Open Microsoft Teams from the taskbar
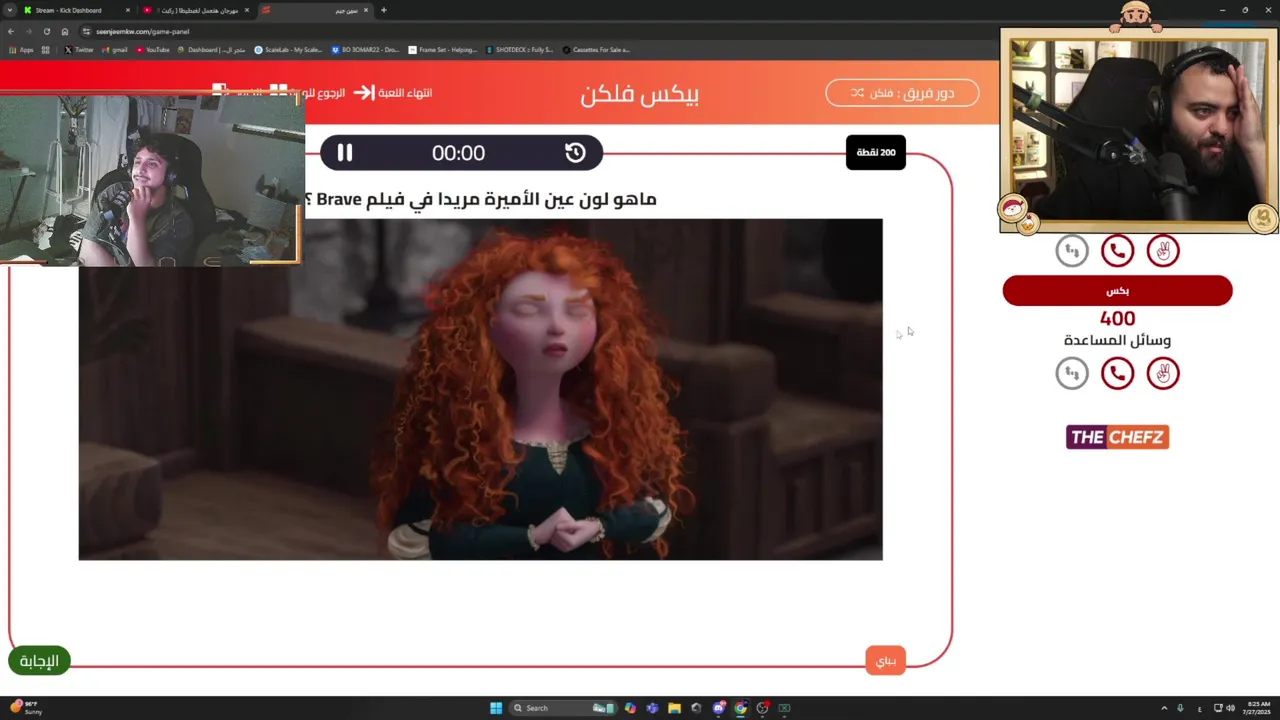 [x=652, y=708]
